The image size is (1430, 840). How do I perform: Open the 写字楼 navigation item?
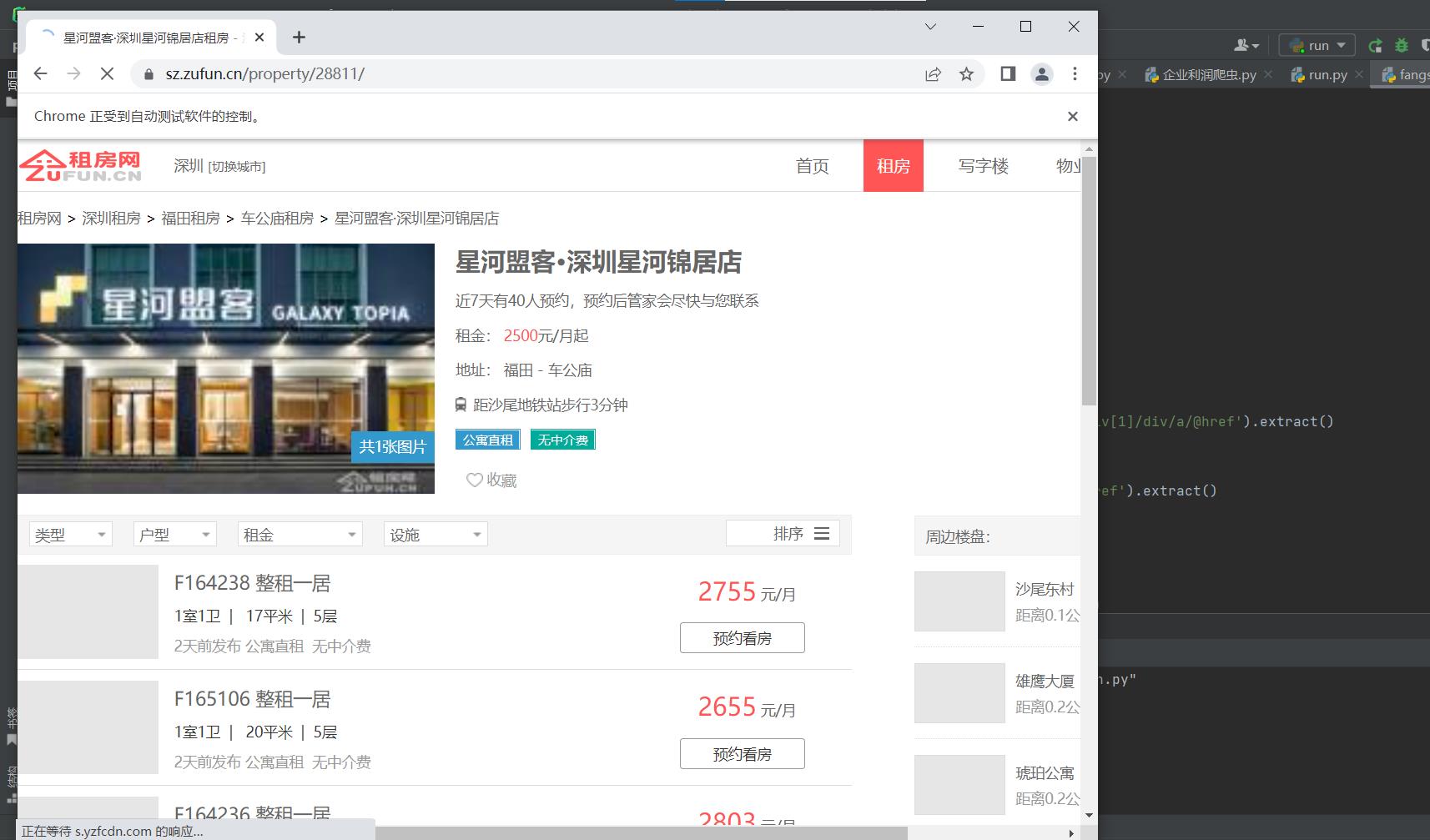click(x=983, y=166)
